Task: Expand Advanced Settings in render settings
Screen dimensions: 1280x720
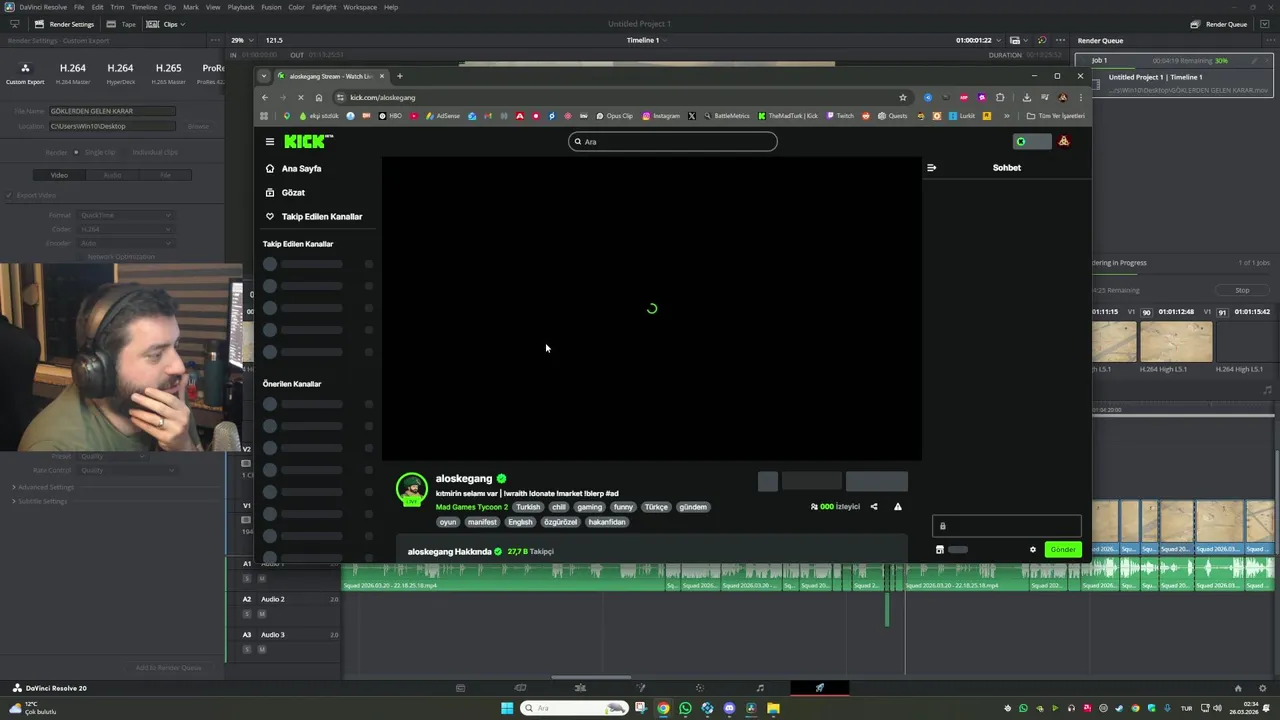Action: 45,487
